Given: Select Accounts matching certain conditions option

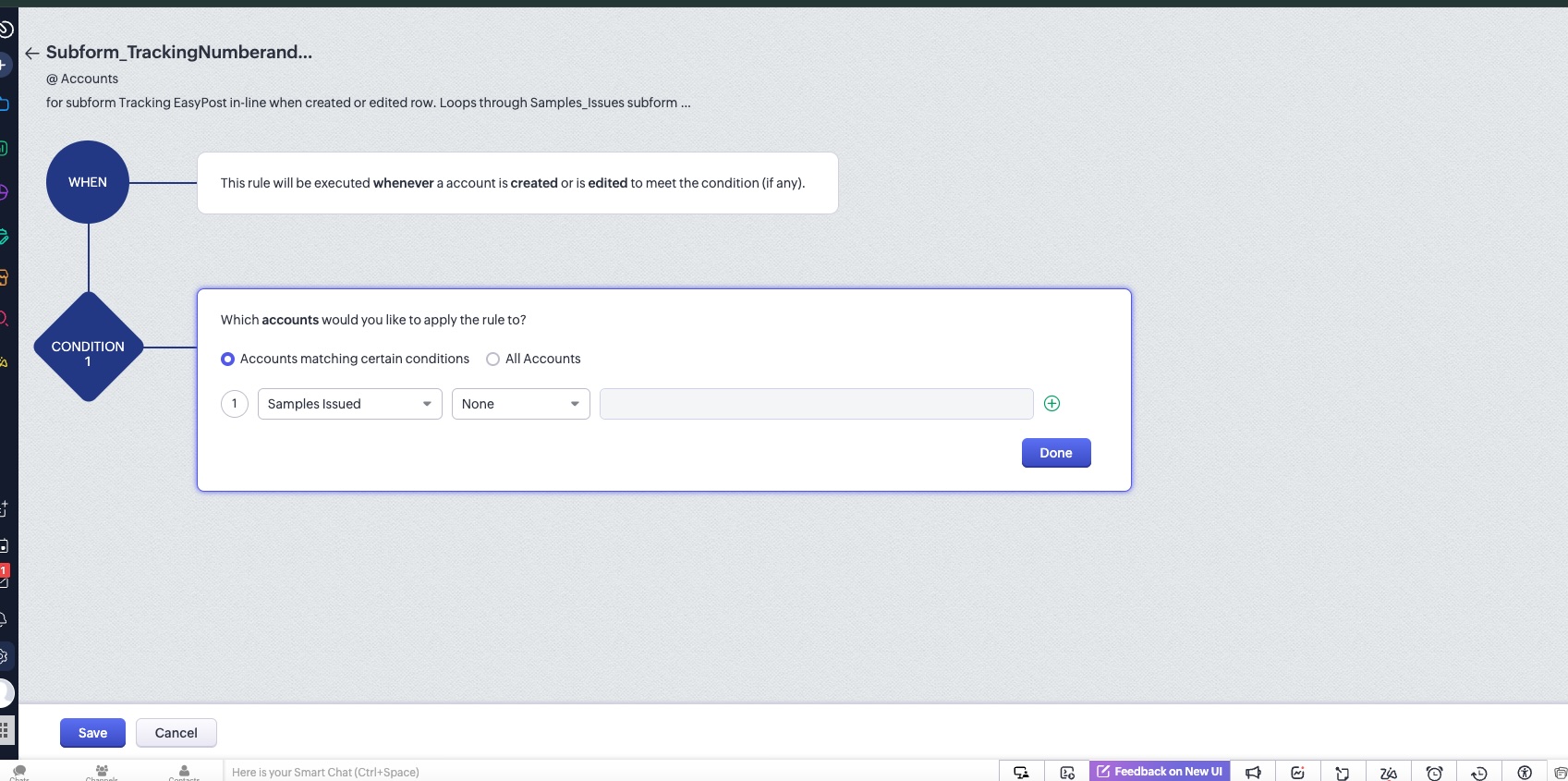Looking at the screenshot, I should pos(345,359).
